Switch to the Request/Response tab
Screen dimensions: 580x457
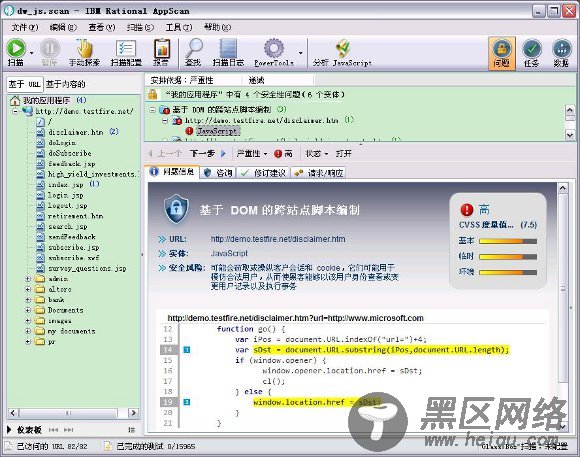click(x=319, y=173)
